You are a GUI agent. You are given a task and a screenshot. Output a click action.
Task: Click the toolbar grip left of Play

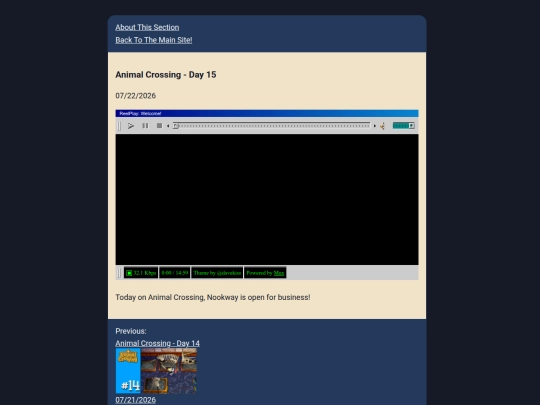[x=119, y=126]
